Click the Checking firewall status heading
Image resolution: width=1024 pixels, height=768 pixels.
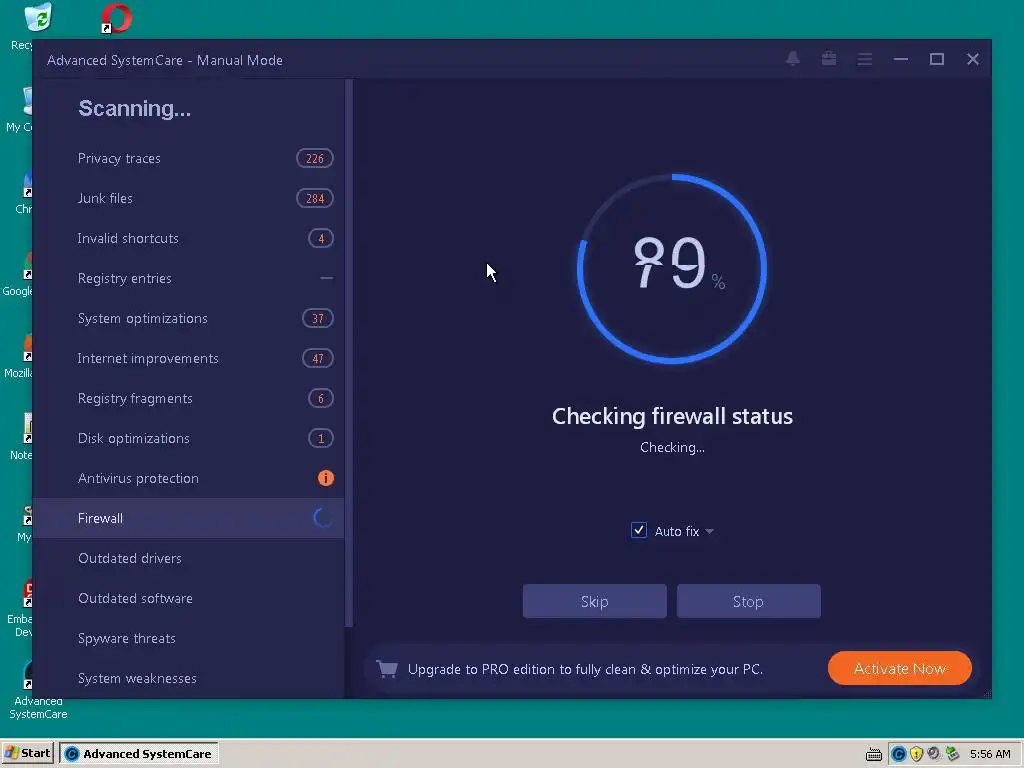(x=672, y=416)
